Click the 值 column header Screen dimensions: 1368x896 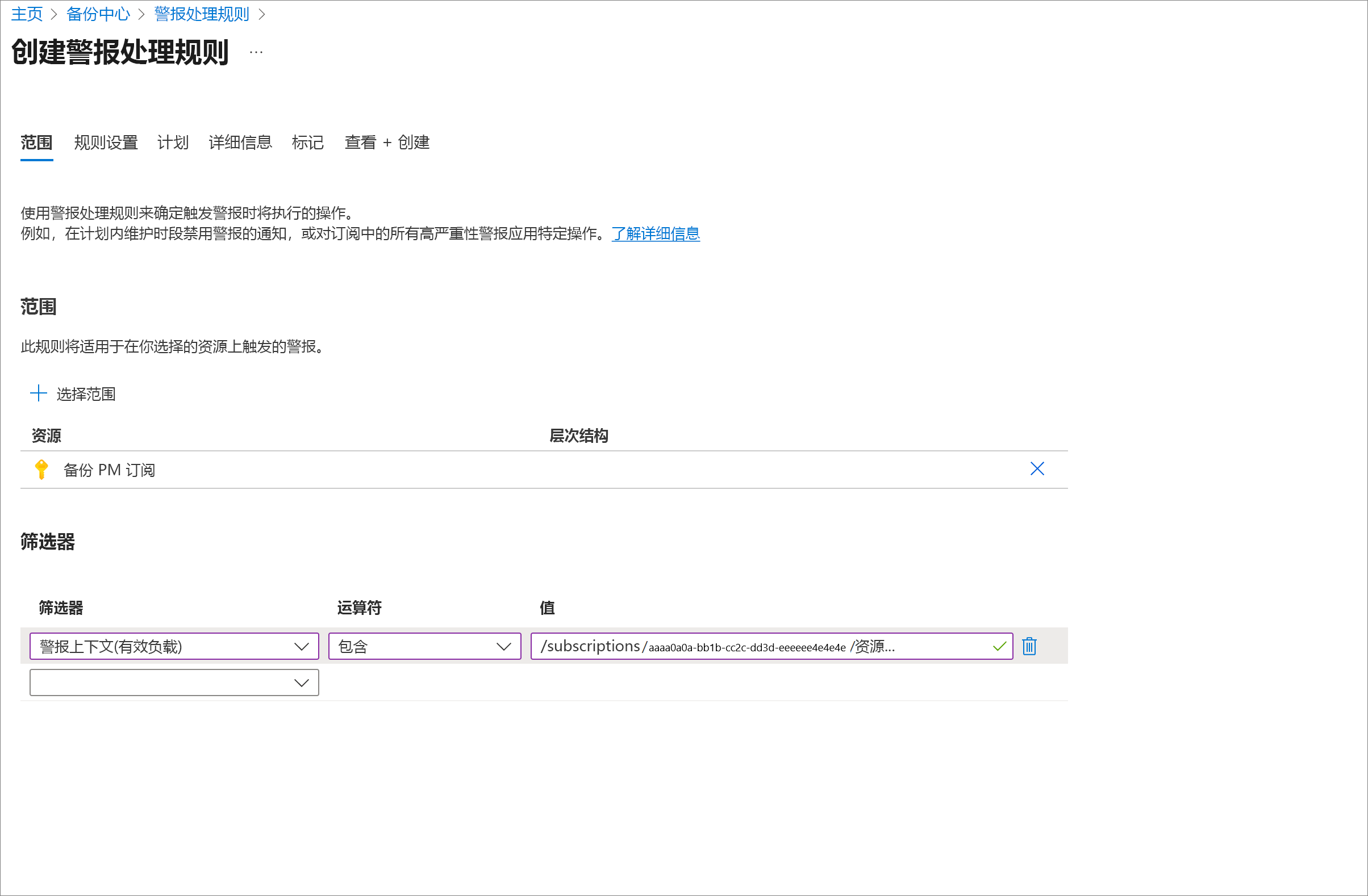(547, 607)
